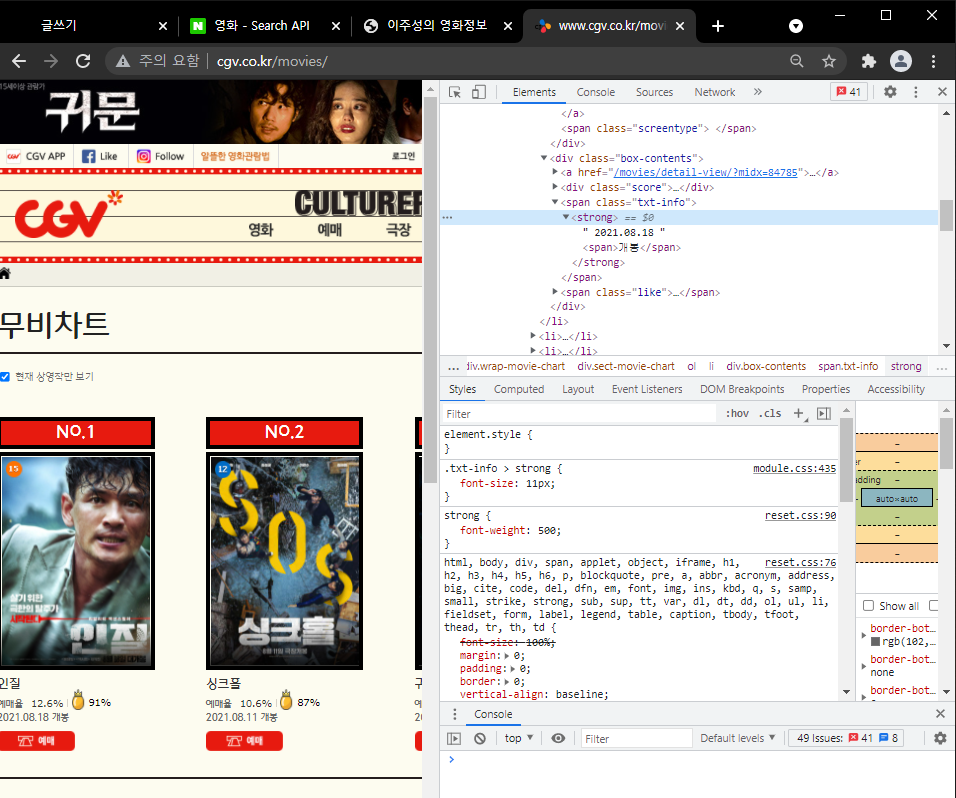Click the tab search dropdown icon
The height and width of the screenshot is (798, 956).
point(796,26)
